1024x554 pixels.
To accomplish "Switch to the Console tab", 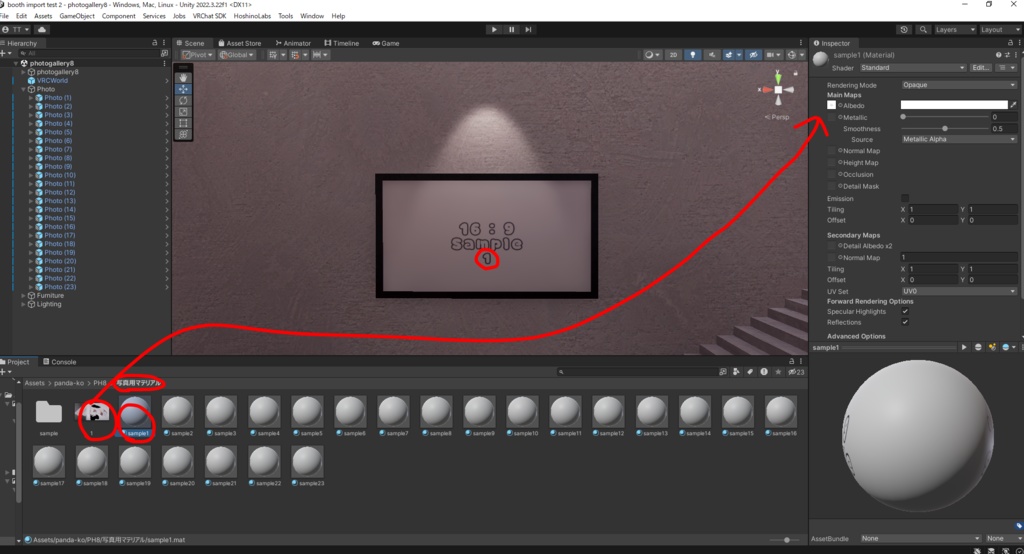I will coord(59,361).
